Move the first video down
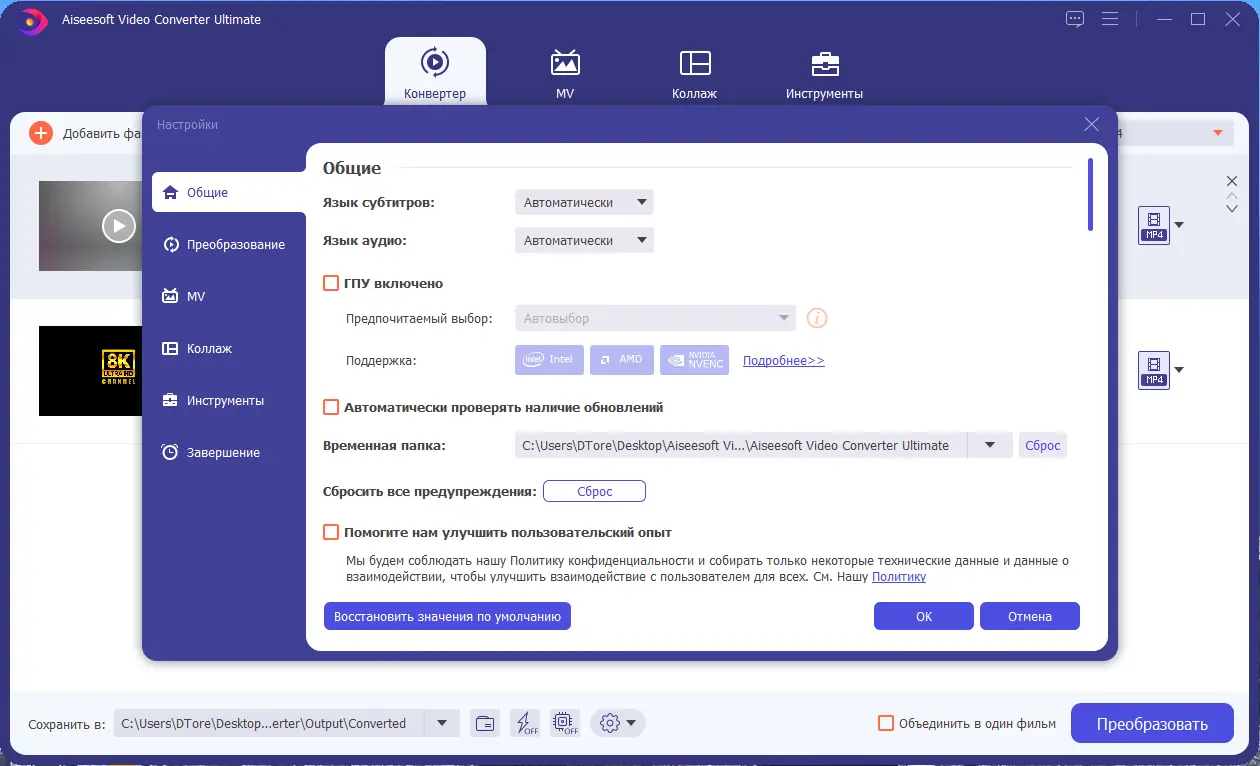 click(1232, 208)
